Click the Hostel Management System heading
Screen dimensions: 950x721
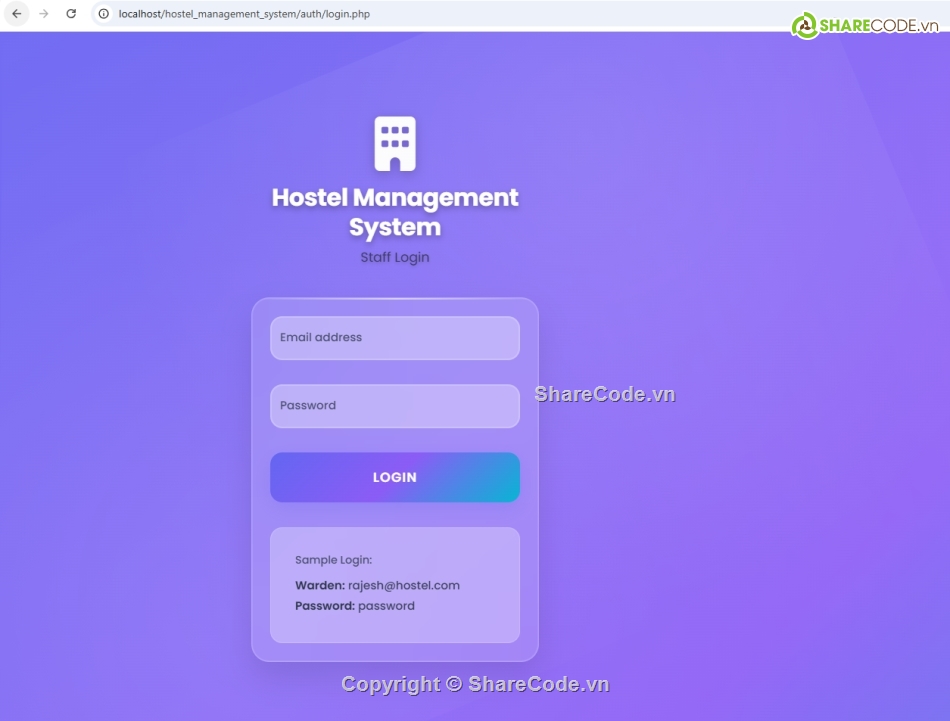point(395,212)
